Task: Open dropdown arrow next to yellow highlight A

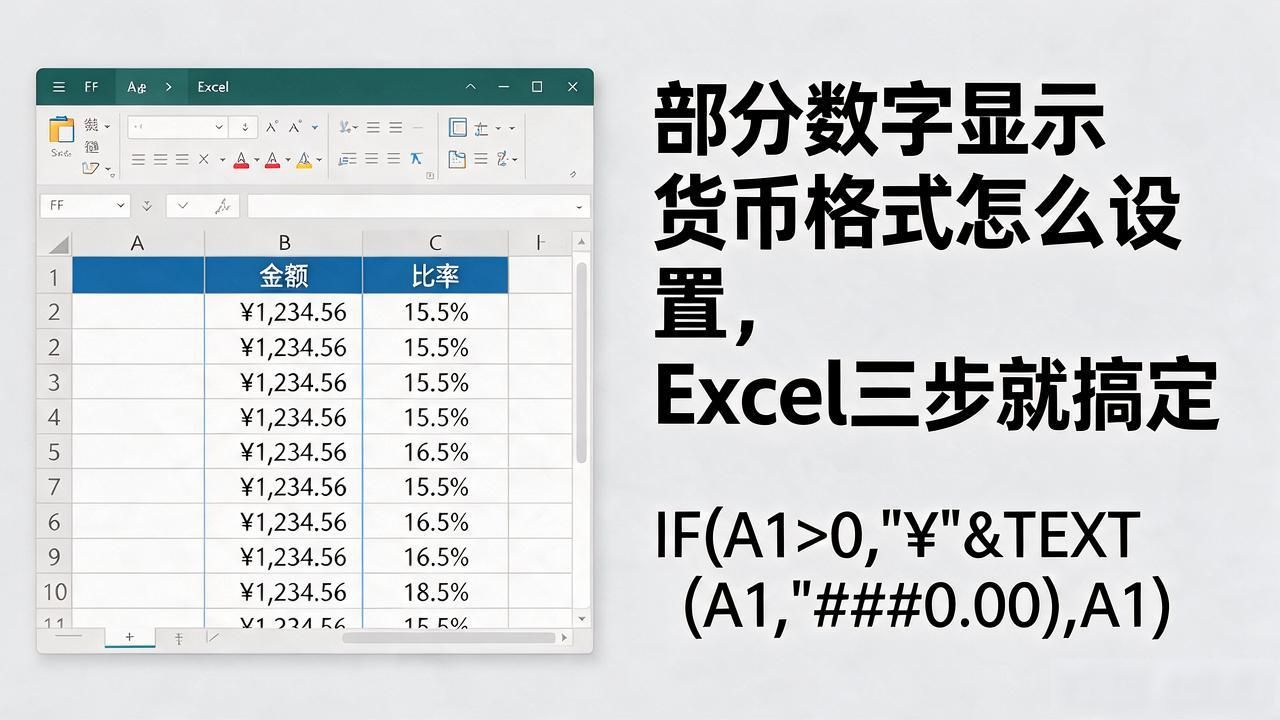Action: [319, 159]
